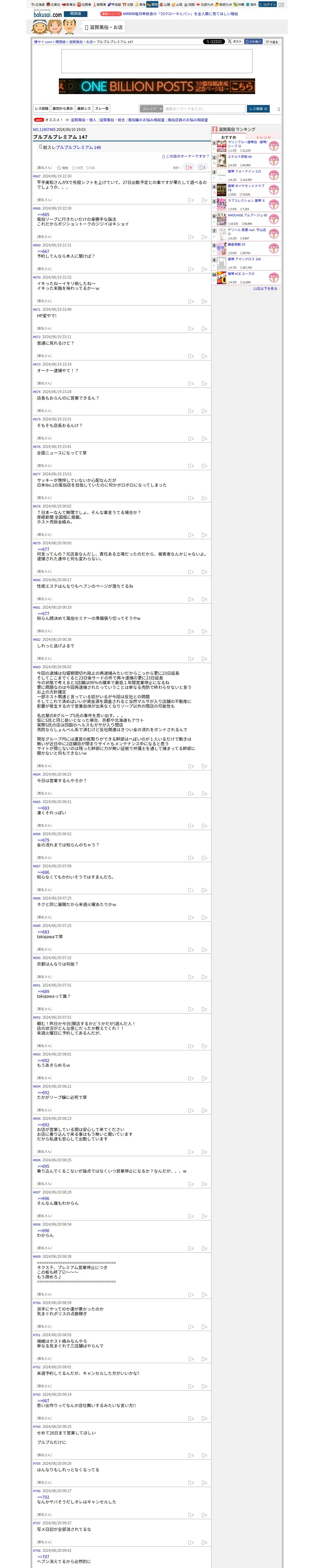Open ranking entry 鎌倉御殿 29
This screenshot has height=1568, width=314.
tap(237, 244)
